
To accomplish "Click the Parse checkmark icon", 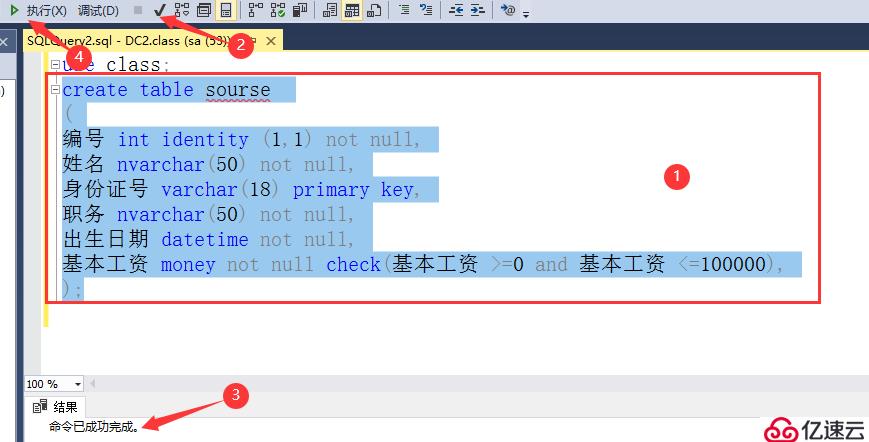I will coord(160,10).
